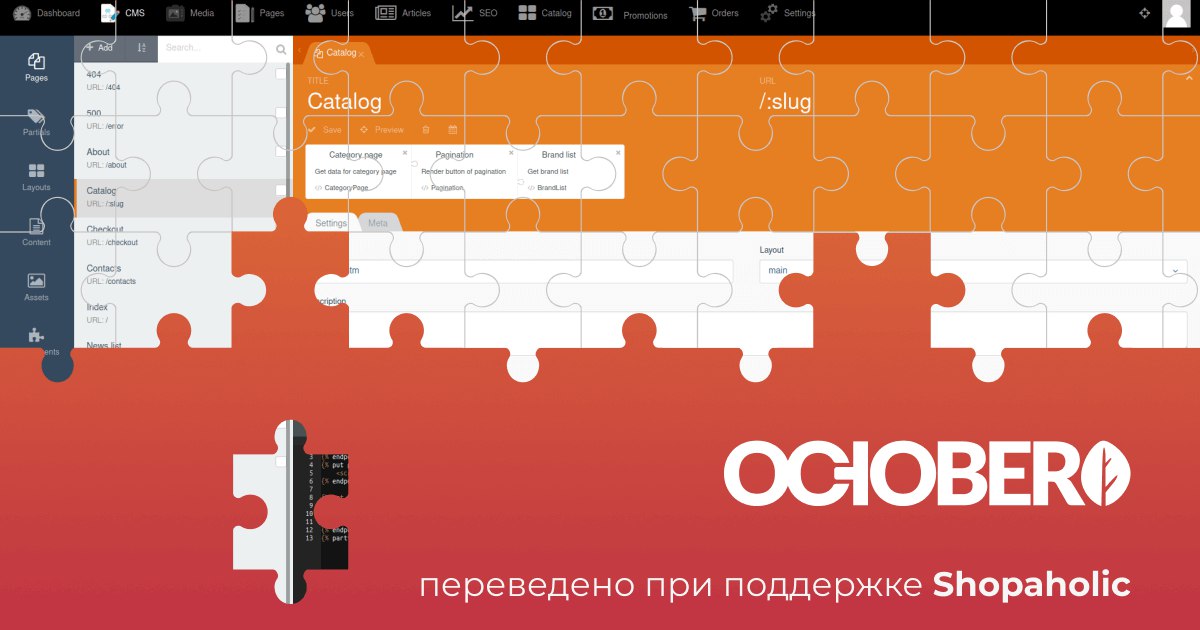Collapse the side panel with the left chevron
The height and width of the screenshot is (630, 1200).
[x=299, y=51]
